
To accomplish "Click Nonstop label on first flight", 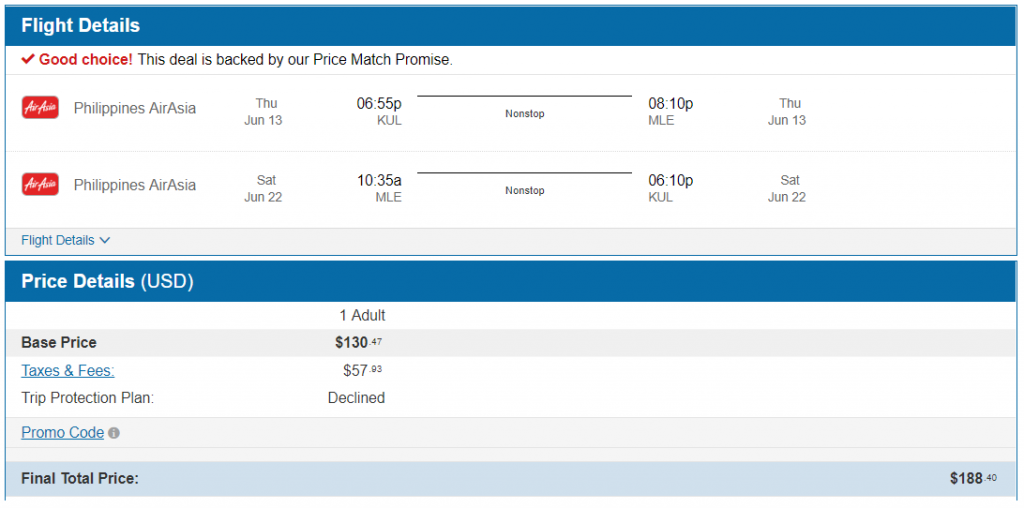I will click(524, 114).
